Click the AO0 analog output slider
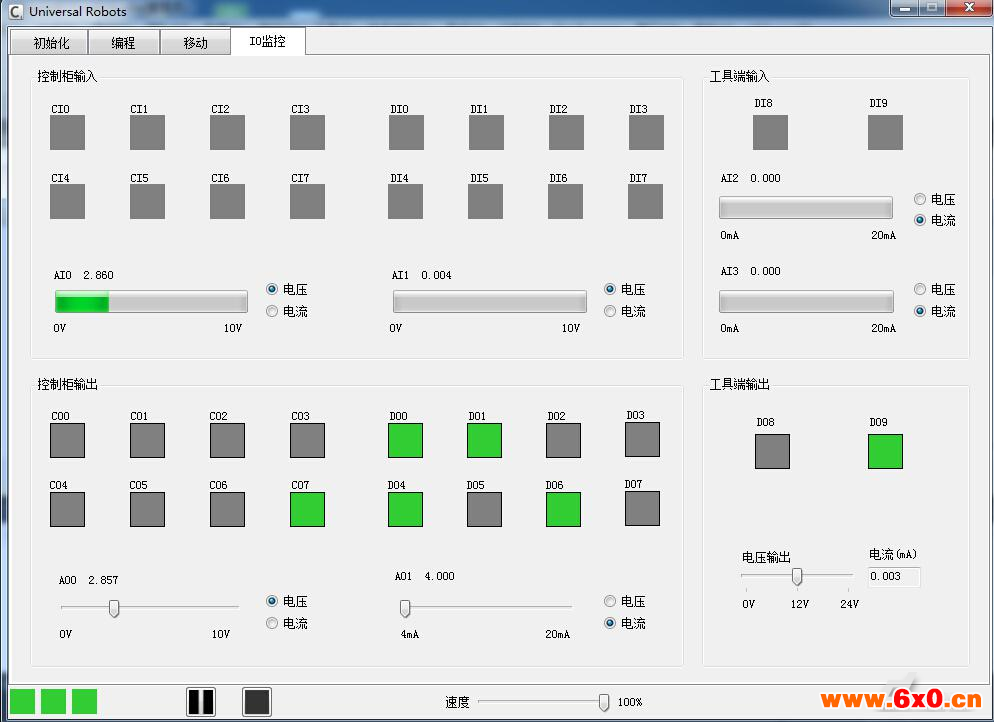This screenshot has height=722, width=994. [150, 608]
